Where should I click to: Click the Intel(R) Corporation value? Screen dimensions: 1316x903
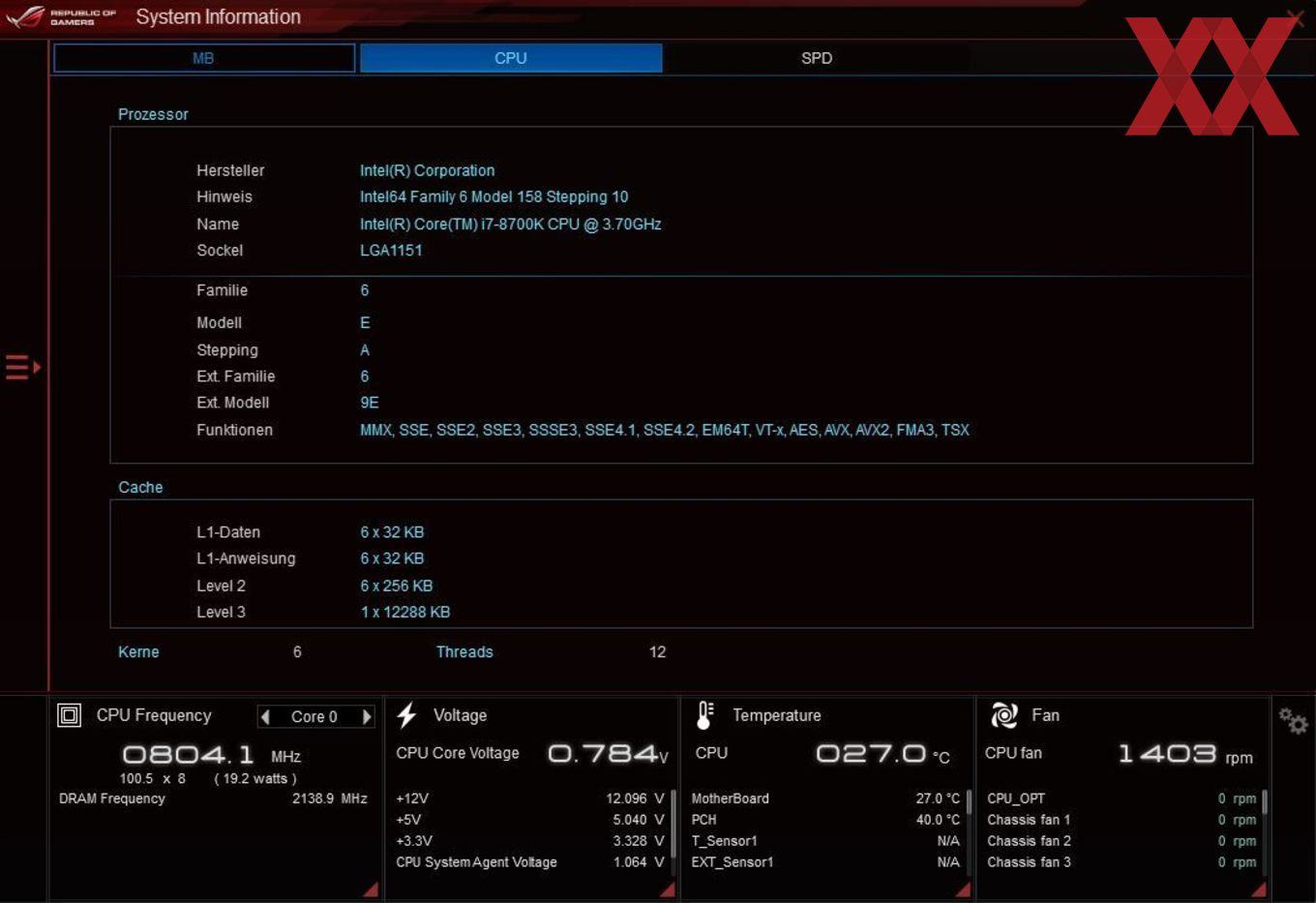427,170
